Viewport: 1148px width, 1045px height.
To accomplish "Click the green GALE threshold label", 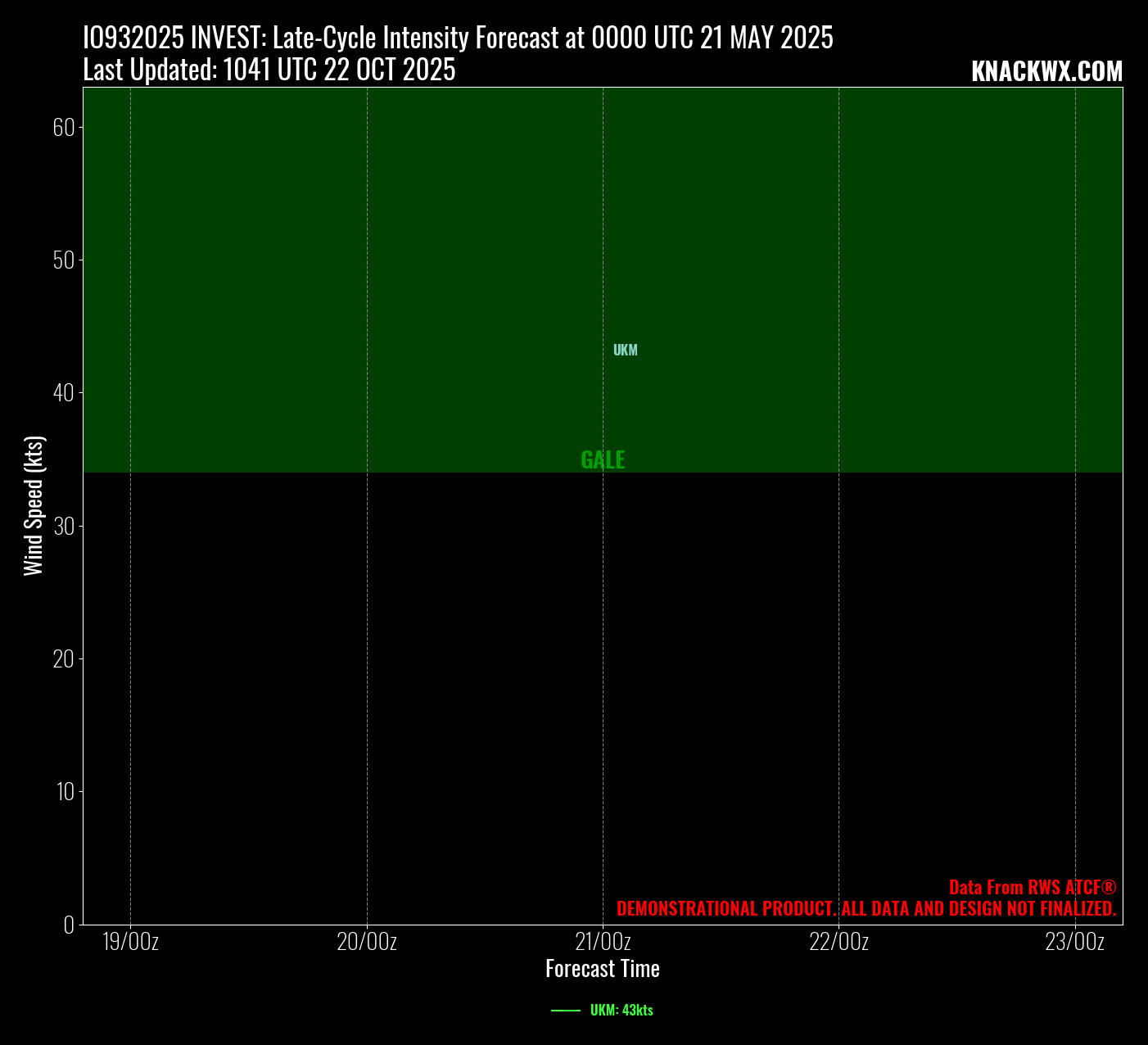I will coord(603,460).
